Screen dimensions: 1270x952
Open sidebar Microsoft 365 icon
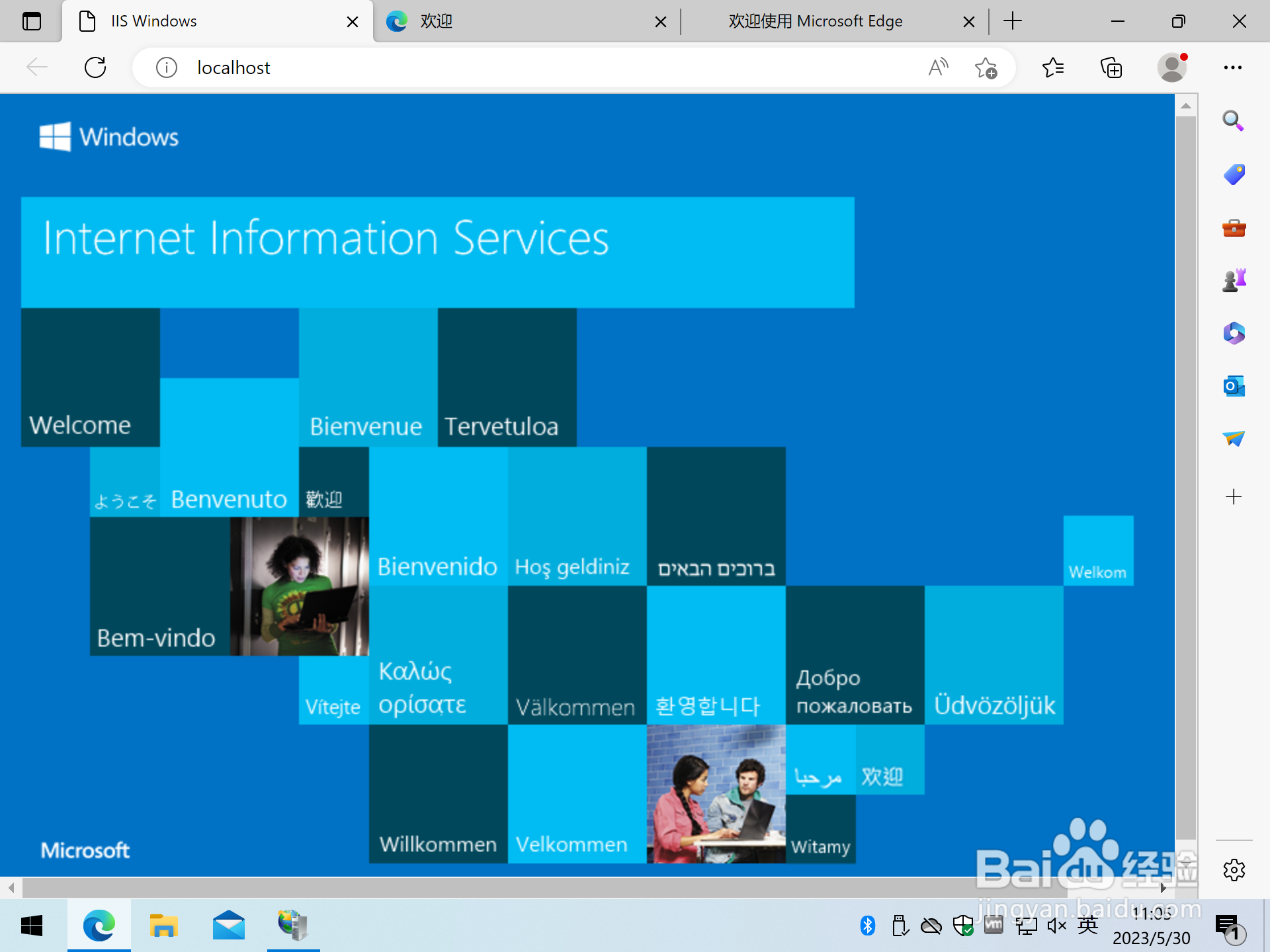(x=1234, y=333)
